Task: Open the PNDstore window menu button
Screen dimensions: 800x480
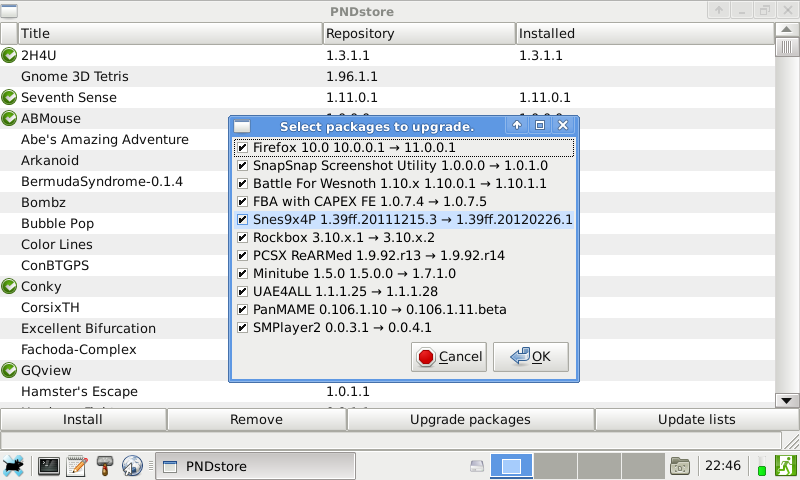Action: point(10,11)
